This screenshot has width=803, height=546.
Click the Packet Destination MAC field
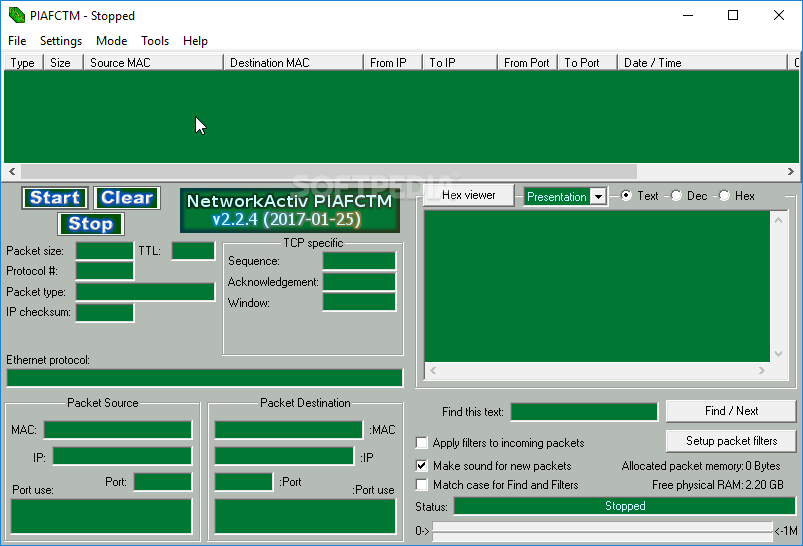(288, 430)
